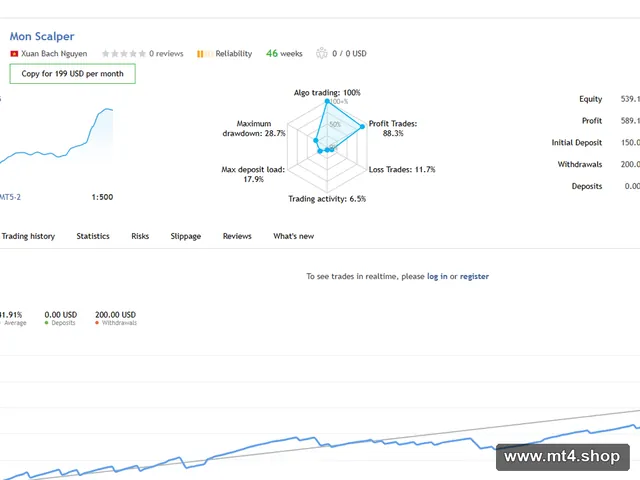Click the 200.00 USD Withdrawals value
This screenshot has height=480, width=640.
116,315
